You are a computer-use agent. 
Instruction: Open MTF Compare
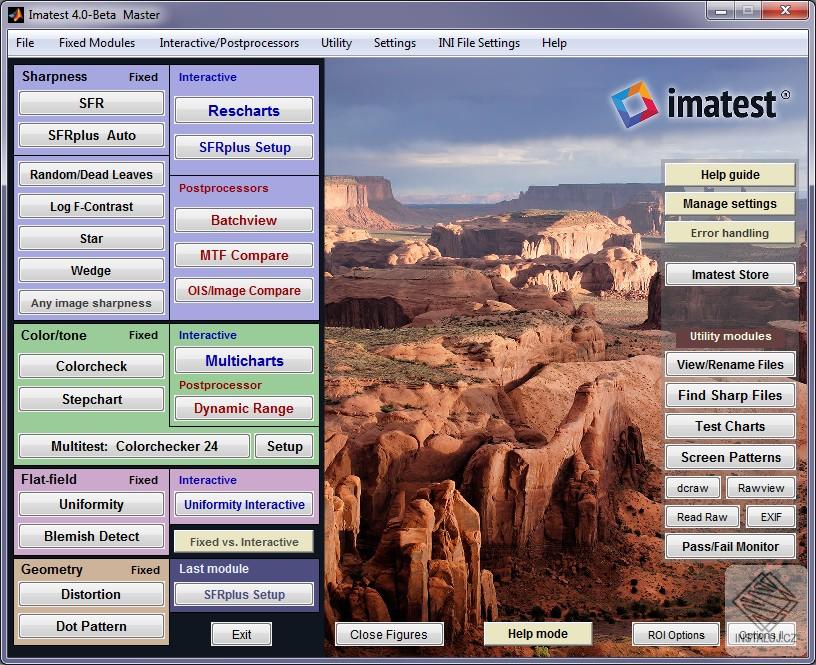[243, 255]
